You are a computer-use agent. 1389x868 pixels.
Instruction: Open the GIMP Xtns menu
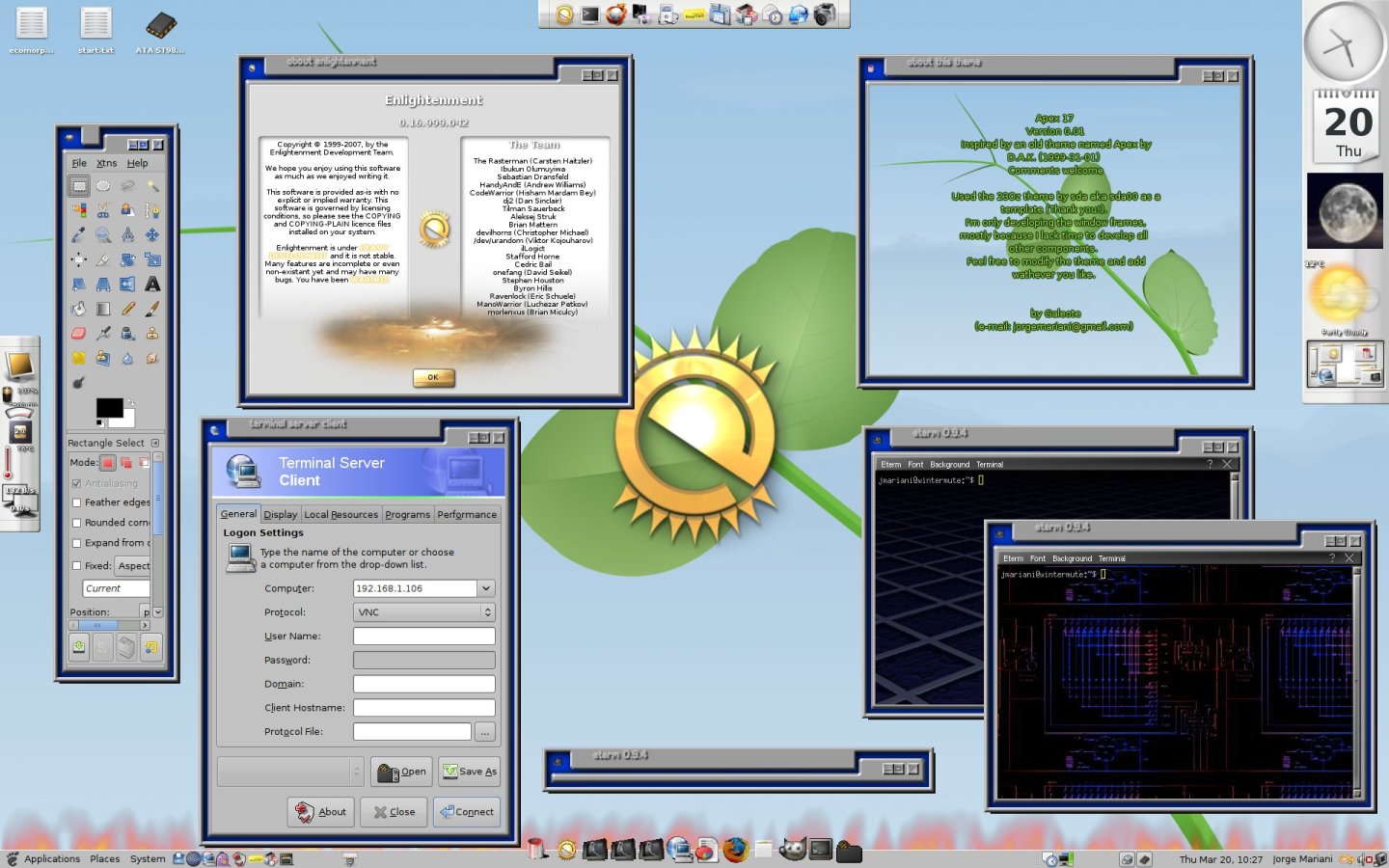pyautogui.click(x=106, y=163)
